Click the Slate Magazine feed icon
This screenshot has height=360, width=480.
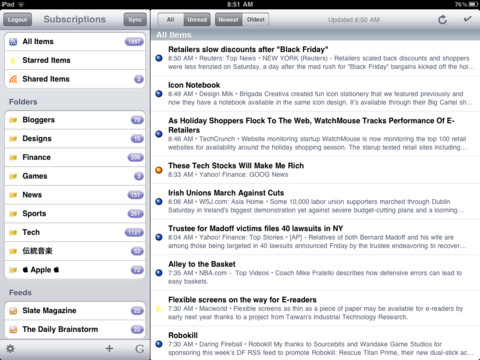13,311
